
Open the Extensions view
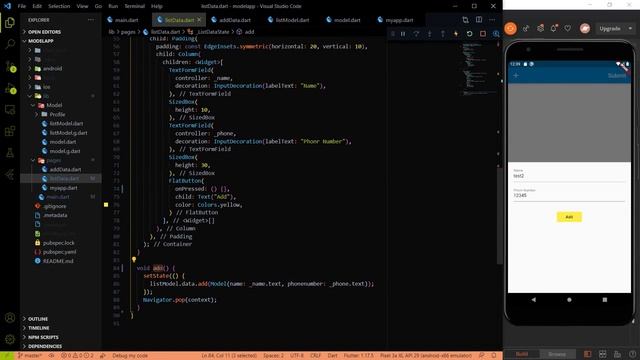(x=10, y=131)
